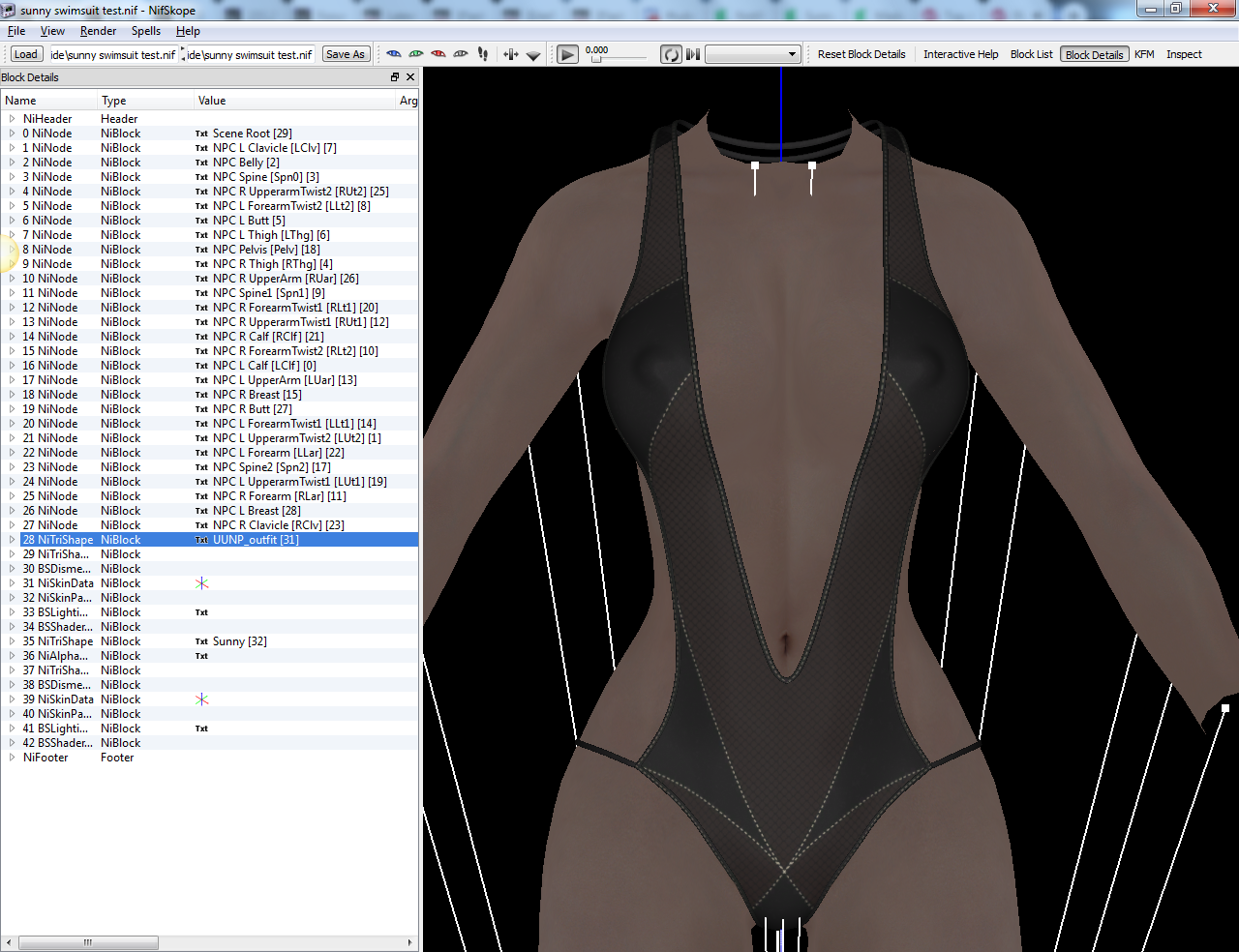Select the gray-eye User view icon

461,54
